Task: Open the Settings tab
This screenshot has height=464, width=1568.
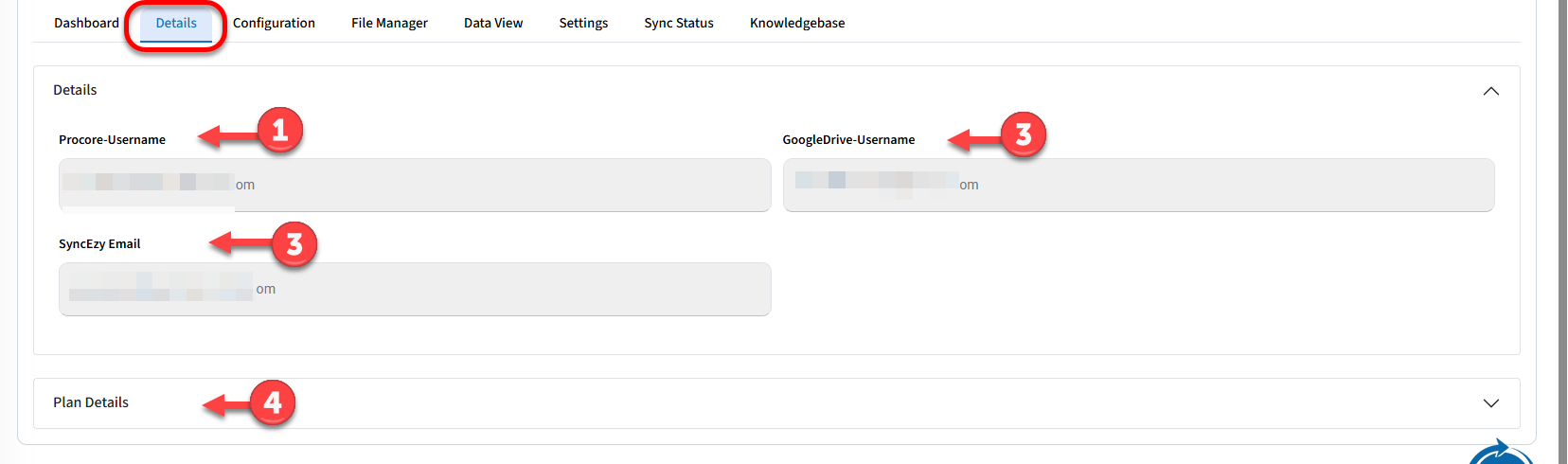Action: pos(583,23)
